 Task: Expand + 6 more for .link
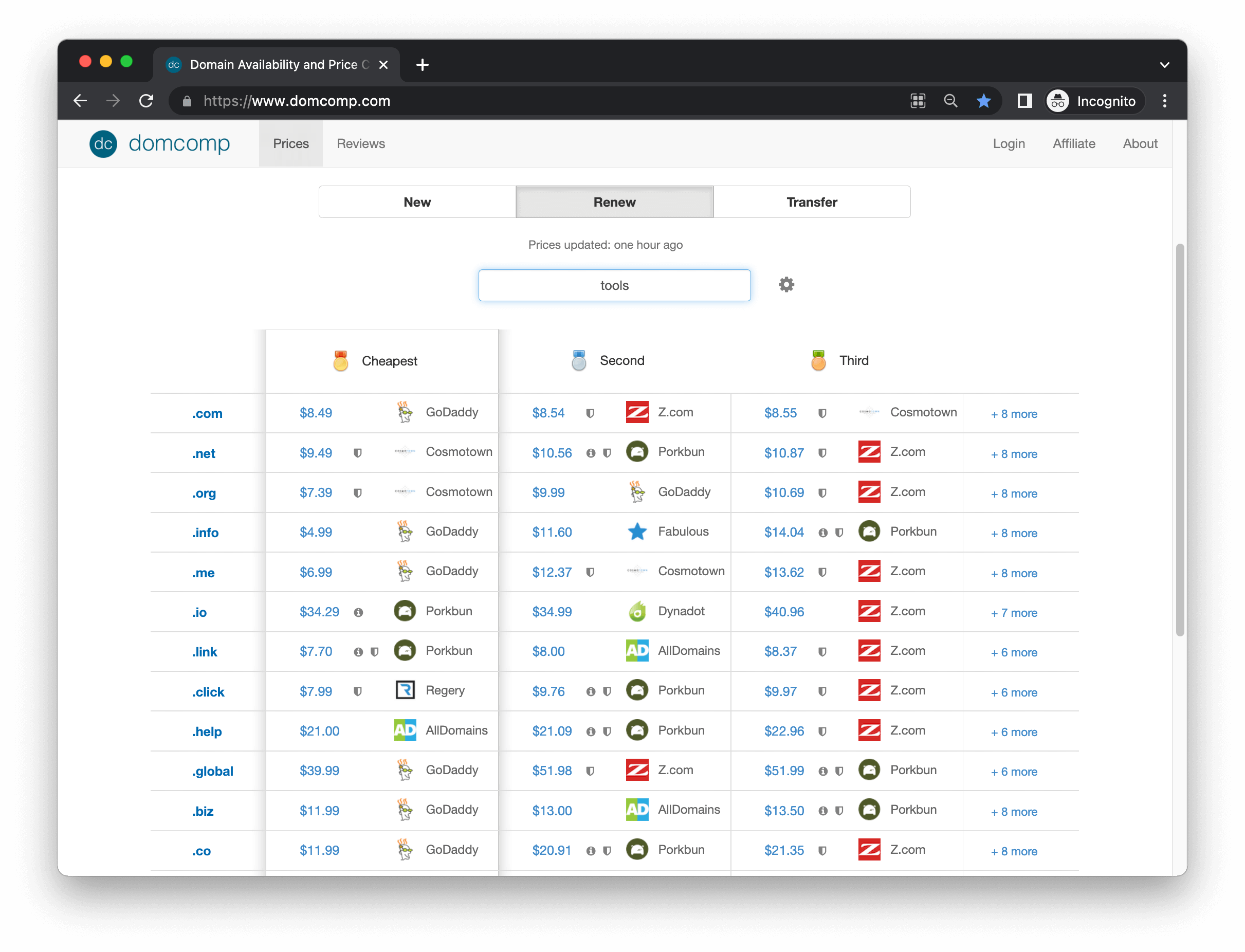click(x=1014, y=653)
